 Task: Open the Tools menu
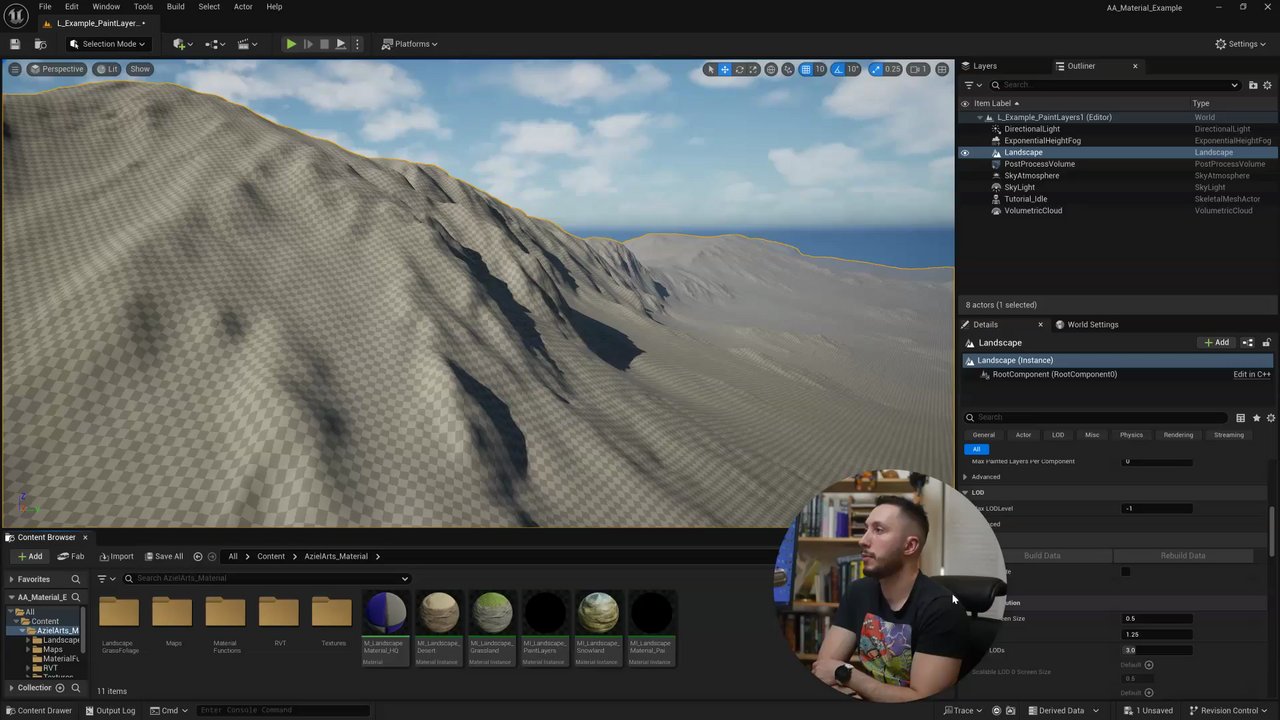point(143,7)
